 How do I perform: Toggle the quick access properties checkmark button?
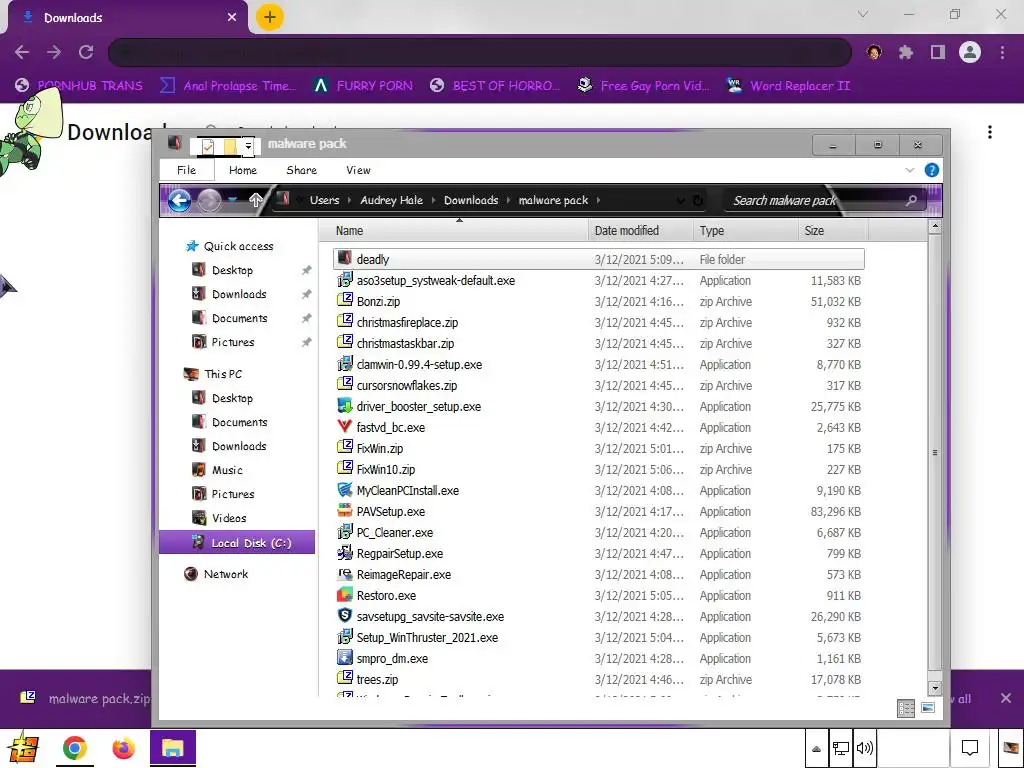pyautogui.click(x=208, y=147)
